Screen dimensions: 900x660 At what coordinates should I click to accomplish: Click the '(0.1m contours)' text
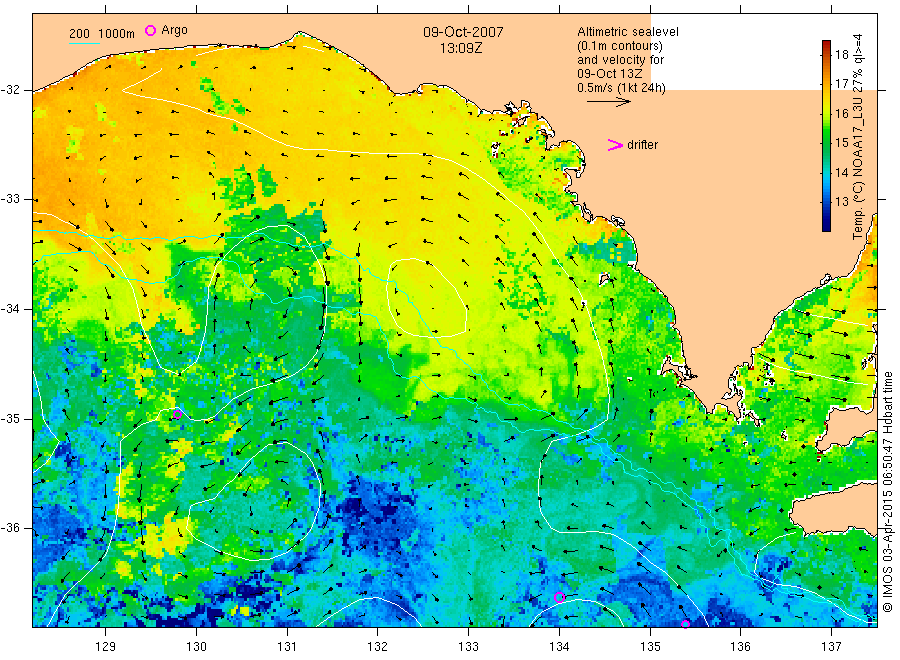pyautogui.click(x=620, y=46)
